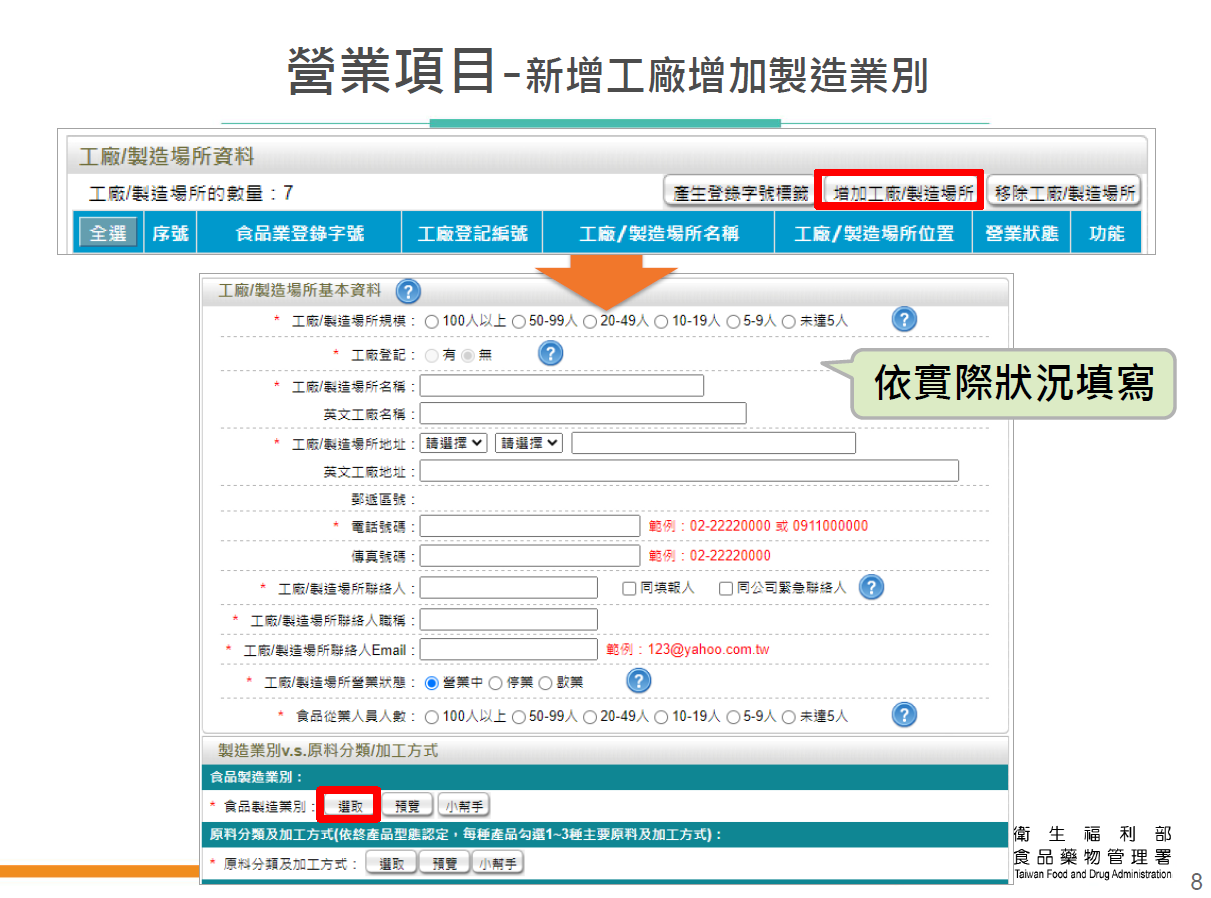
Task: Expand the second 請選擇 address dropdown
Action: click(529, 443)
